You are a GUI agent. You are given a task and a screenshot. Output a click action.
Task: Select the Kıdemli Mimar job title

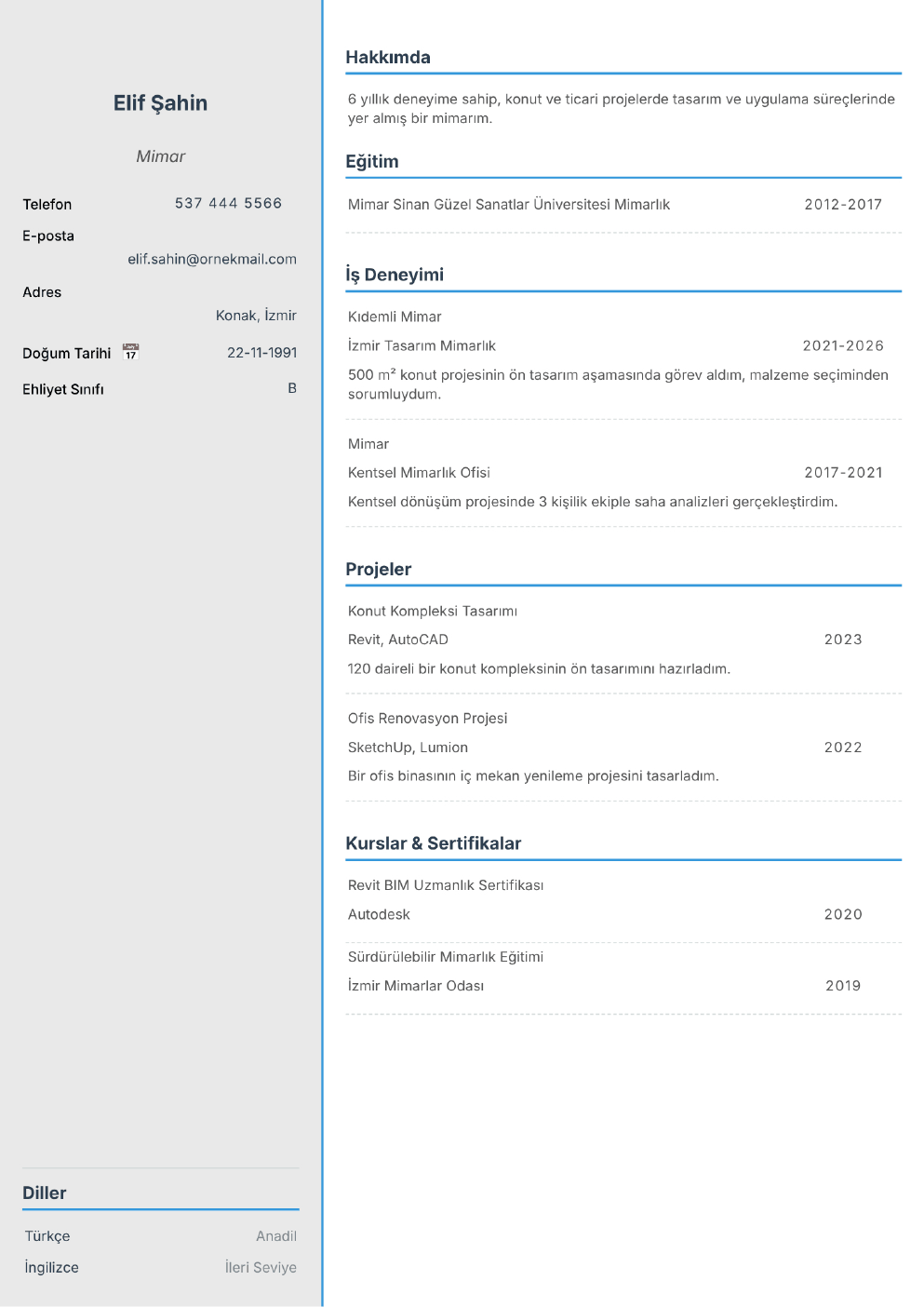coord(395,317)
